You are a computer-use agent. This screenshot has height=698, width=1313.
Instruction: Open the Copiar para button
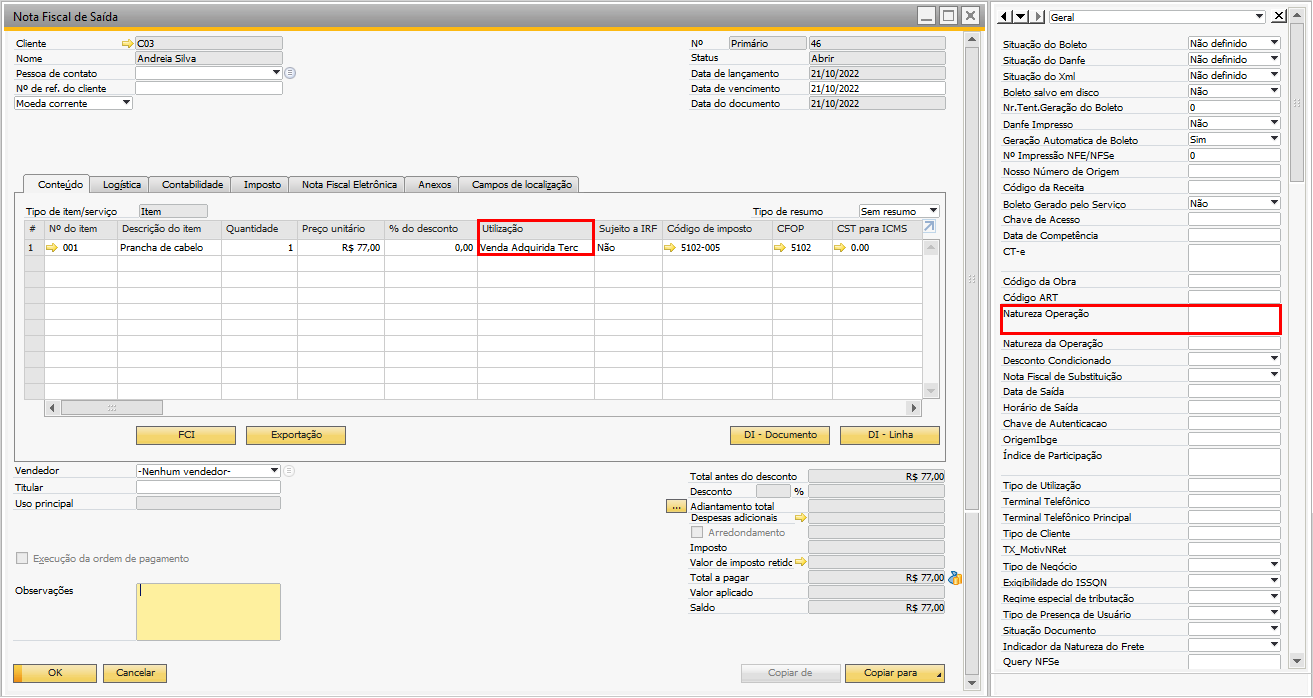point(895,673)
